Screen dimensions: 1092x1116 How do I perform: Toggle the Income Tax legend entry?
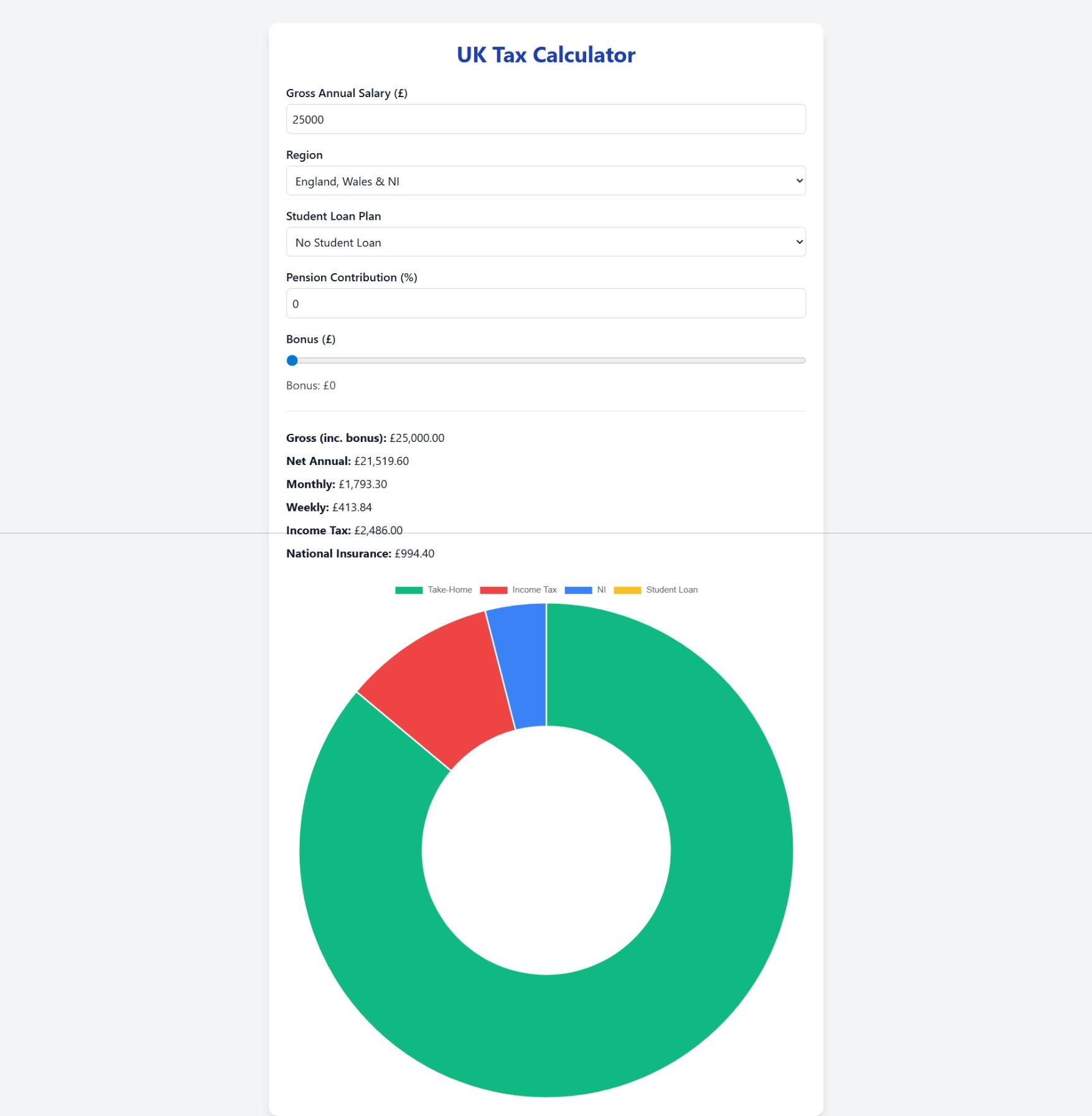coord(534,589)
